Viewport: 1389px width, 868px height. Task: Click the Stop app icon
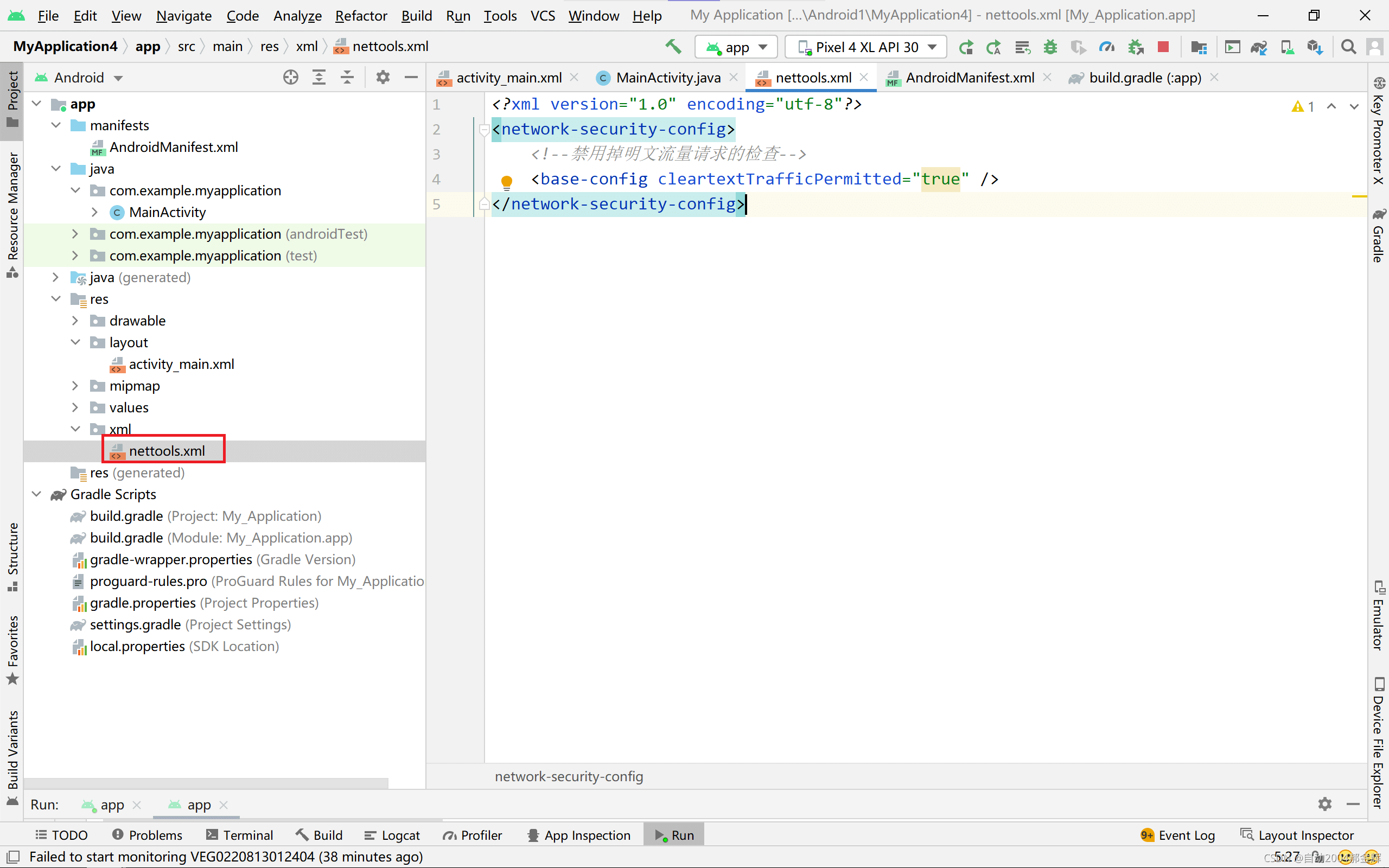click(x=1163, y=46)
